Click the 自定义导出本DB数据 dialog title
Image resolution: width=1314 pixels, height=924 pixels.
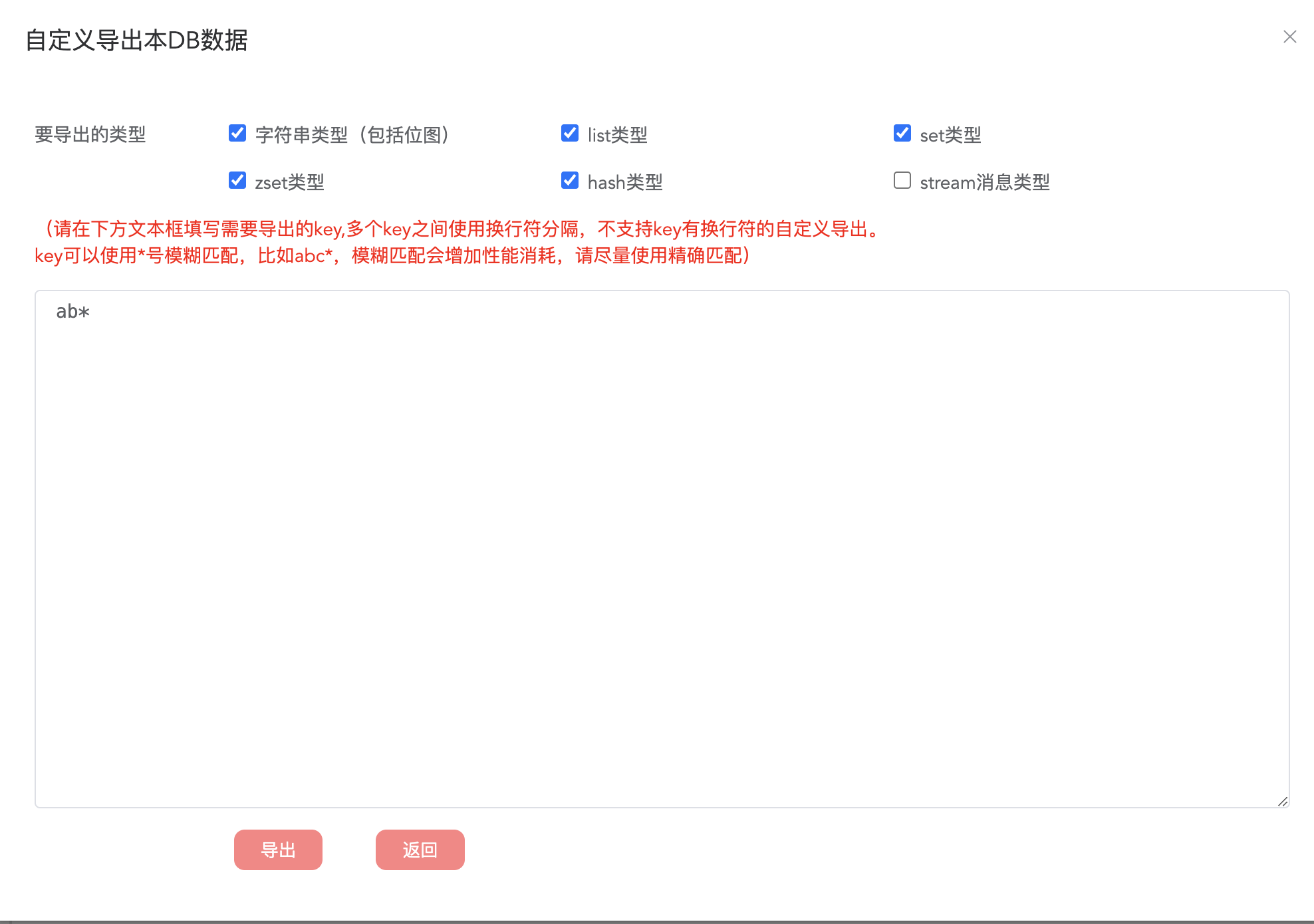tap(136, 41)
